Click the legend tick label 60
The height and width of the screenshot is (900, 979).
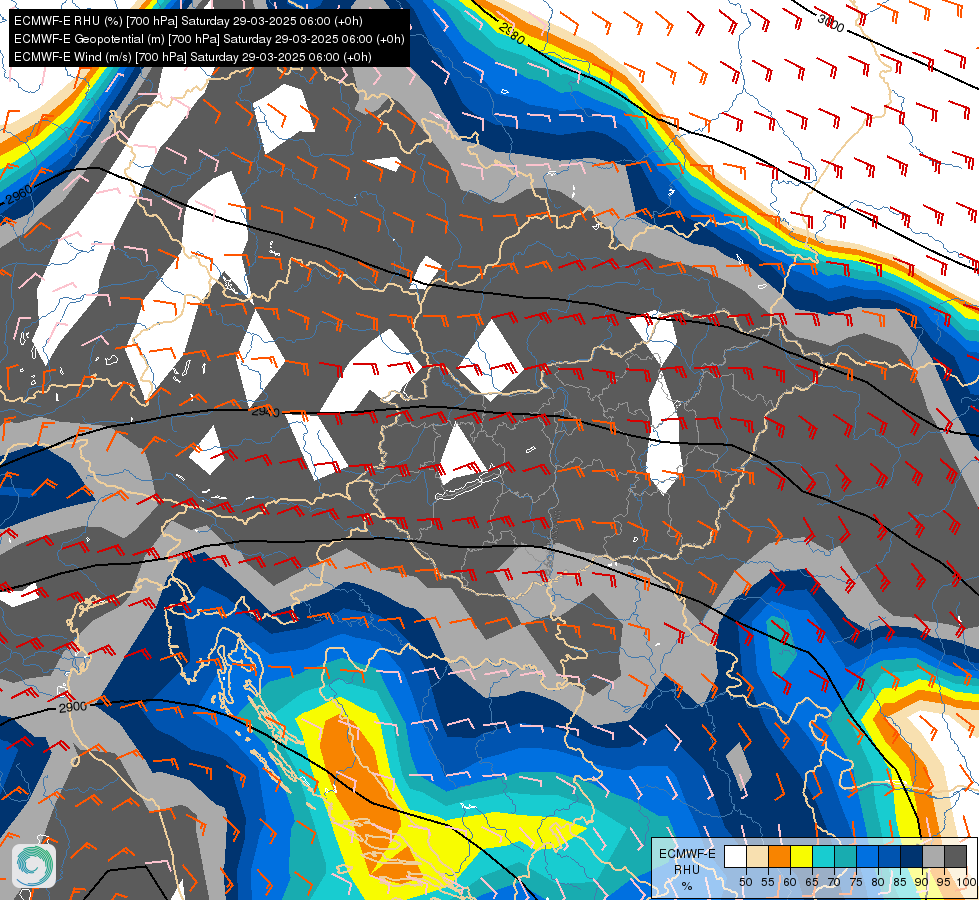point(790,882)
